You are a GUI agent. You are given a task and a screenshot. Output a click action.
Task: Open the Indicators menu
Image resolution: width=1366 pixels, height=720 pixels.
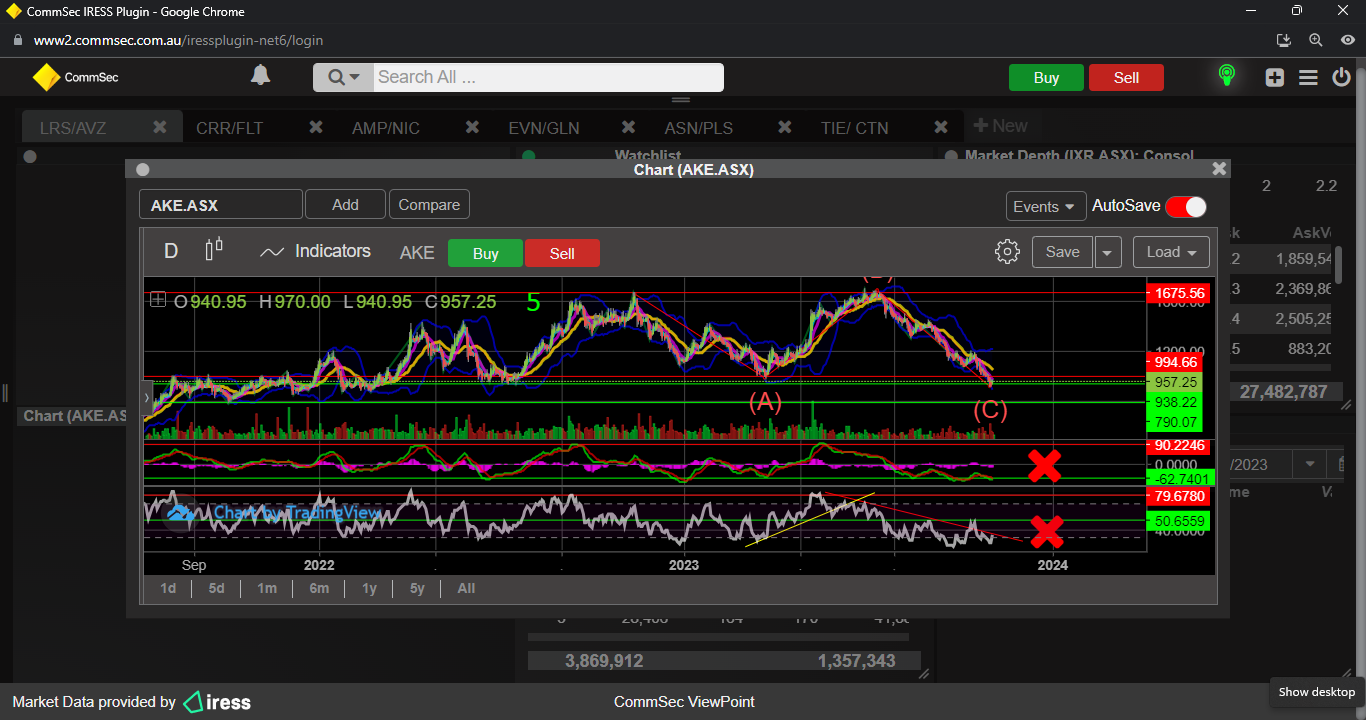coord(315,251)
